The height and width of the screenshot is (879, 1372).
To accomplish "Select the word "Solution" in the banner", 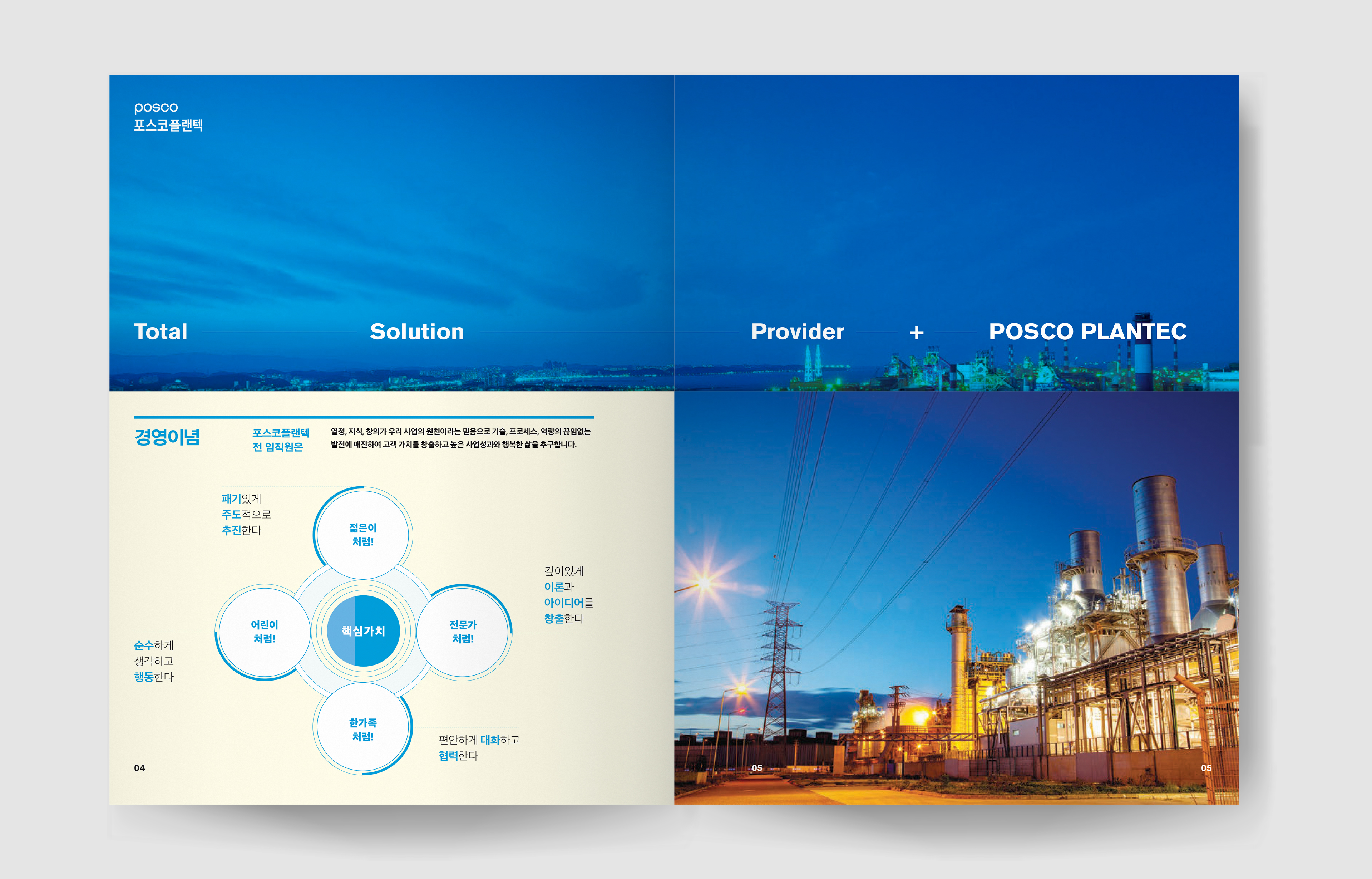I will tap(417, 332).
